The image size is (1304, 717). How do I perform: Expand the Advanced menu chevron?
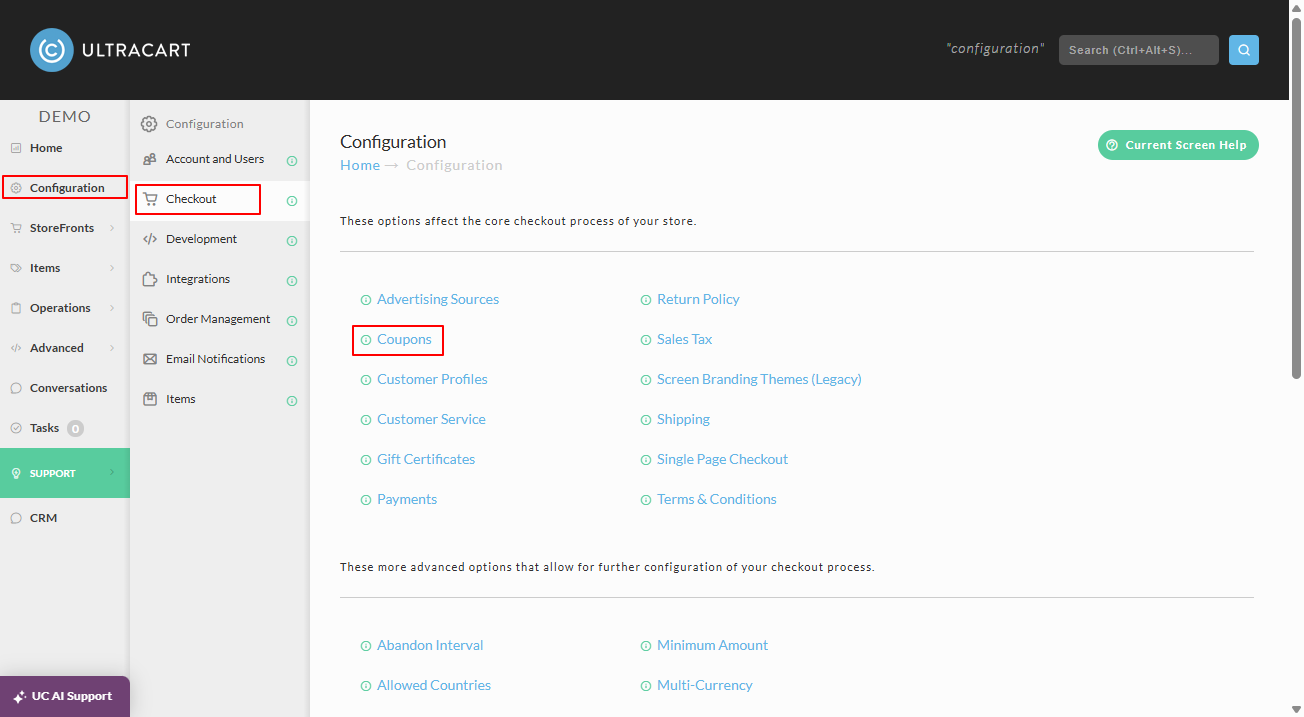112,348
